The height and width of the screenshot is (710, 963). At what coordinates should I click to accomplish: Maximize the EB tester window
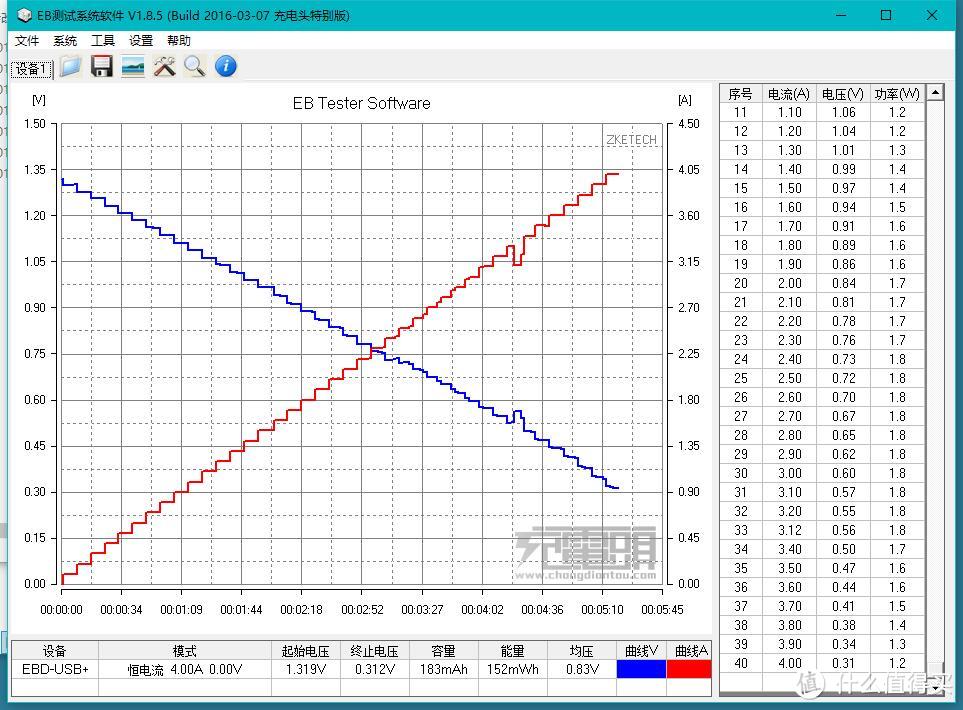point(886,15)
